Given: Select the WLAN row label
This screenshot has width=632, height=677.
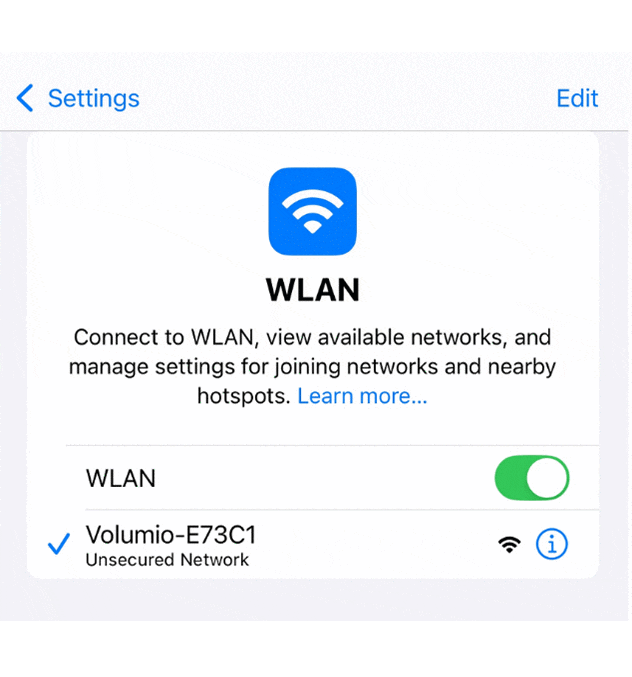Looking at the screenshot, I should click(x=120, y=478).
